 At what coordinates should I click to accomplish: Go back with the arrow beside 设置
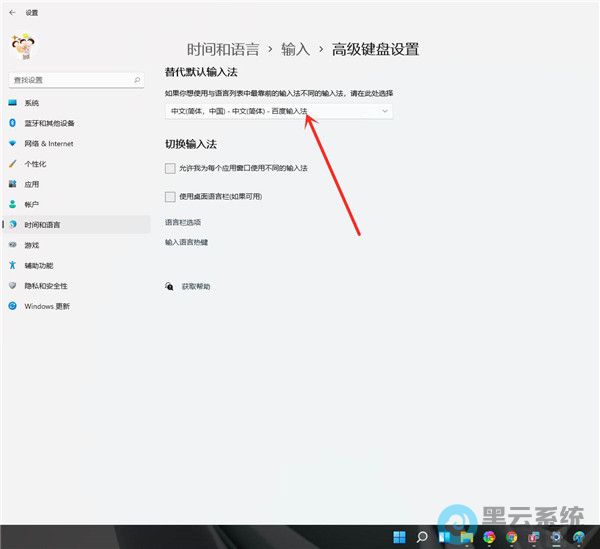[x=12, y=13]
